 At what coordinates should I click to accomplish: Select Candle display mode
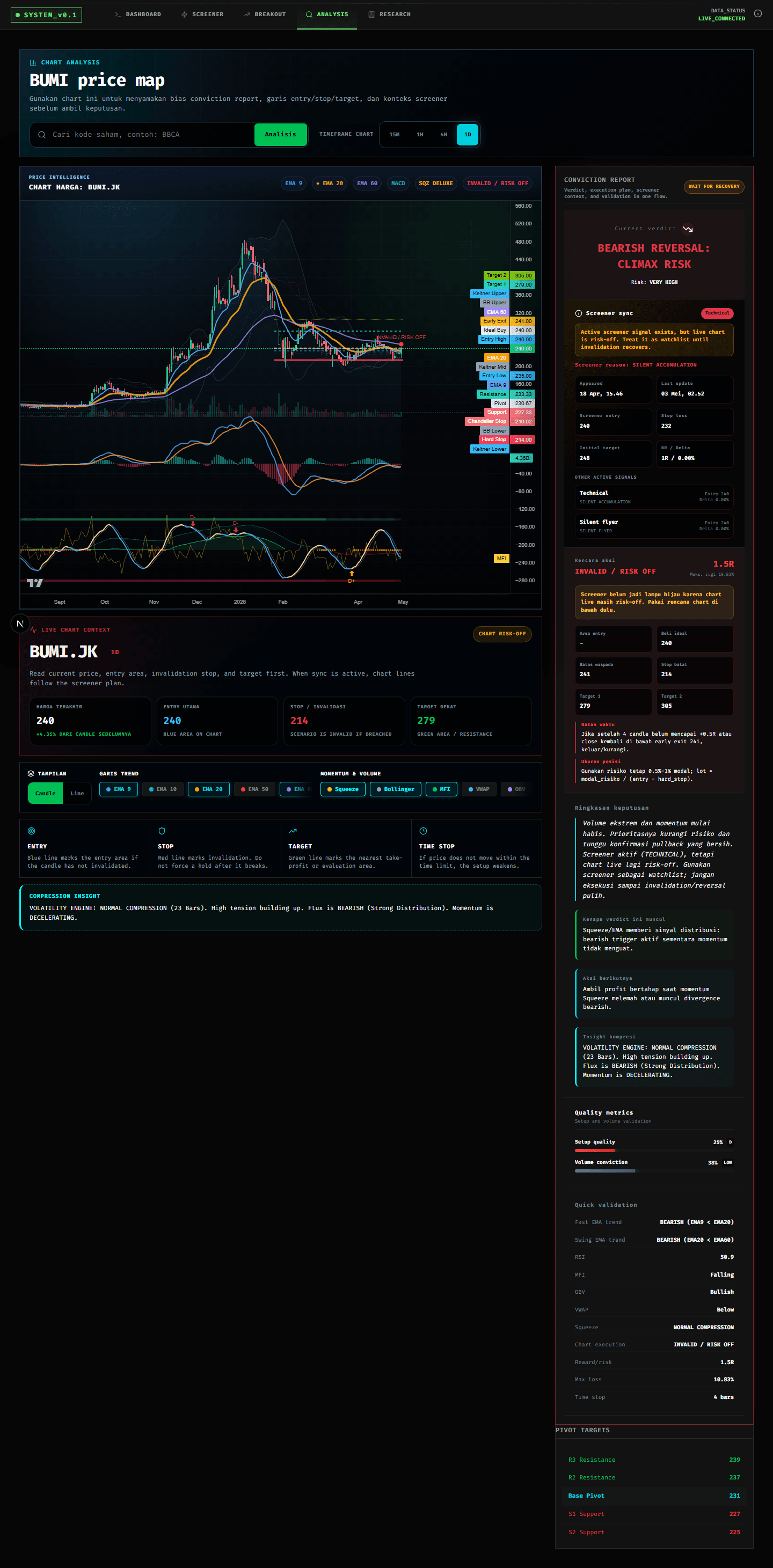(x=45, y=793)
